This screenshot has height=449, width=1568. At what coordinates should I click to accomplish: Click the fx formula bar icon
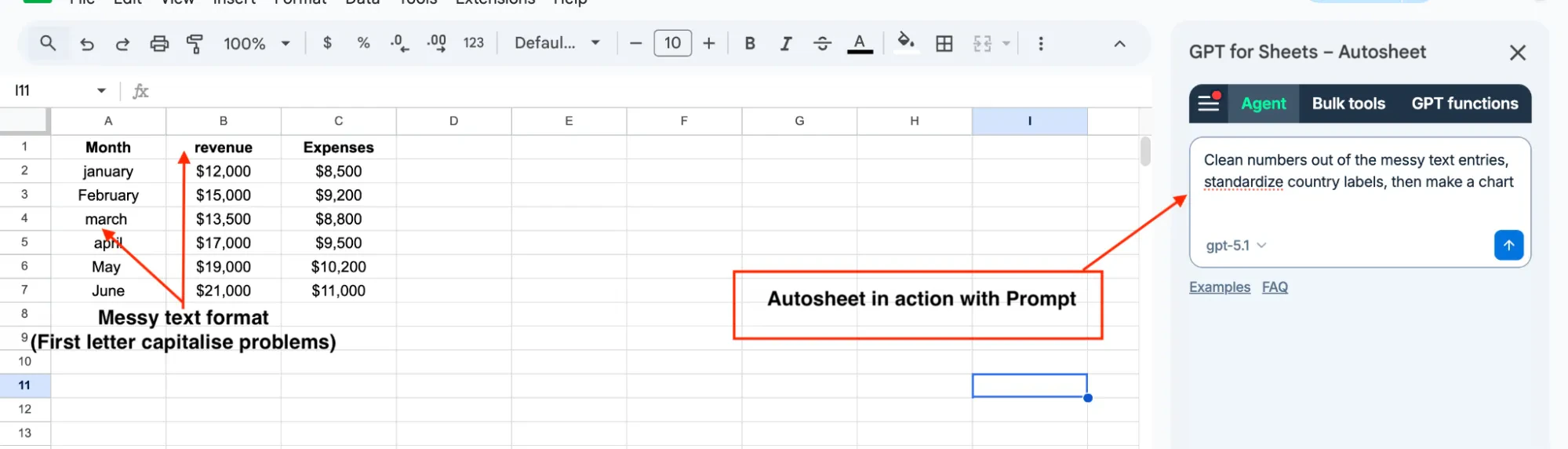point(140,91)
